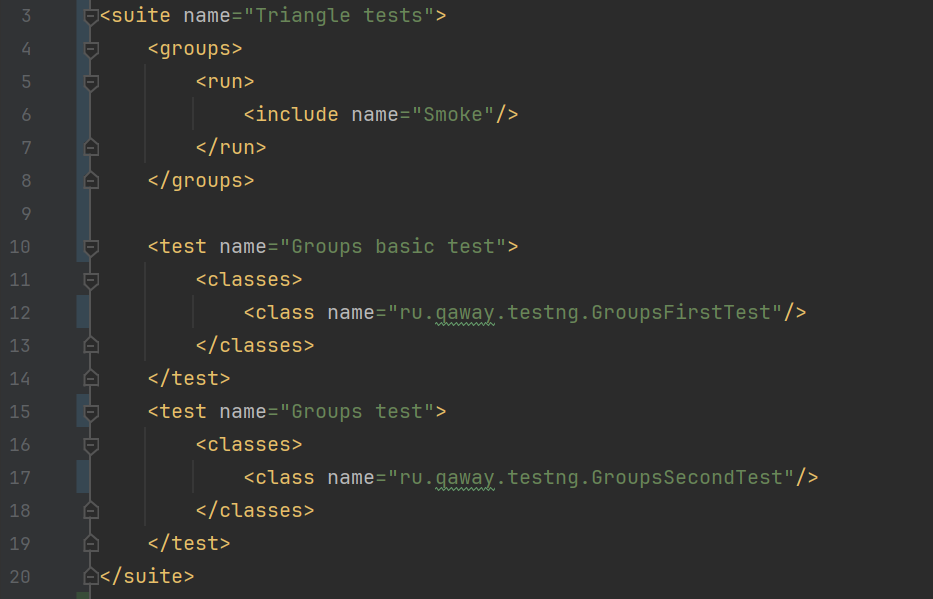Fold the second classes block on line 16
The height and width of the screenshot is (599, 933).
click(91, 446)
